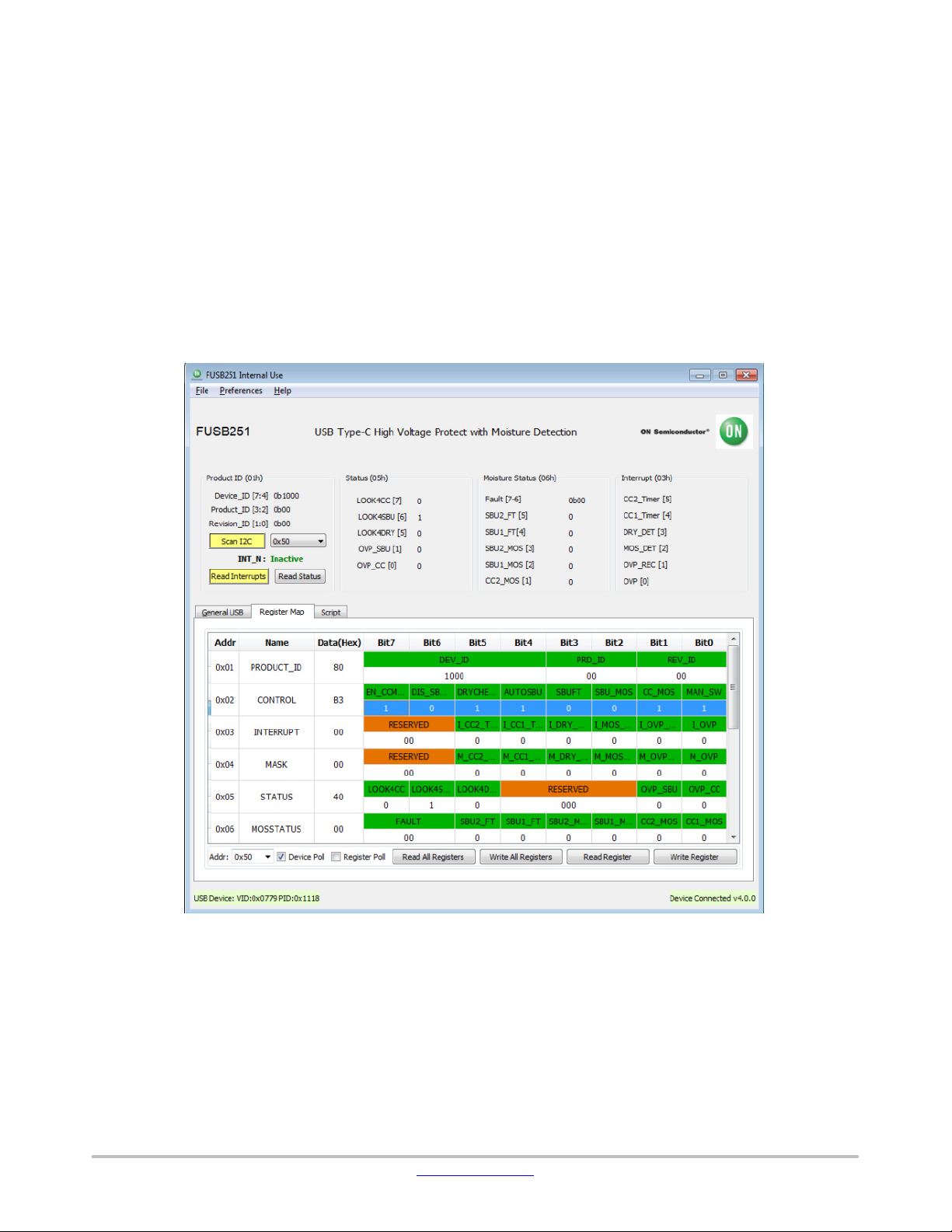Click the CC_MOS bit header cell
This screenshot has height=1232, width=952.
click(659, 692)
